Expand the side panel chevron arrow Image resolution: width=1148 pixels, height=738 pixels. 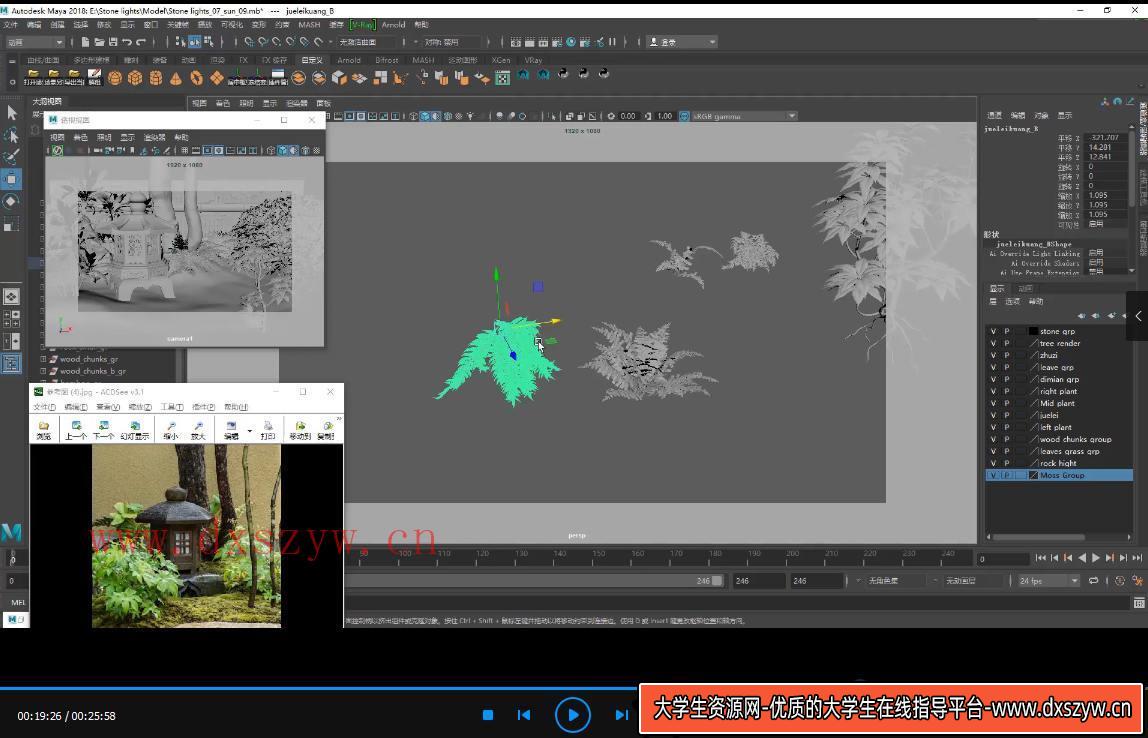(x=1138, y=316)
